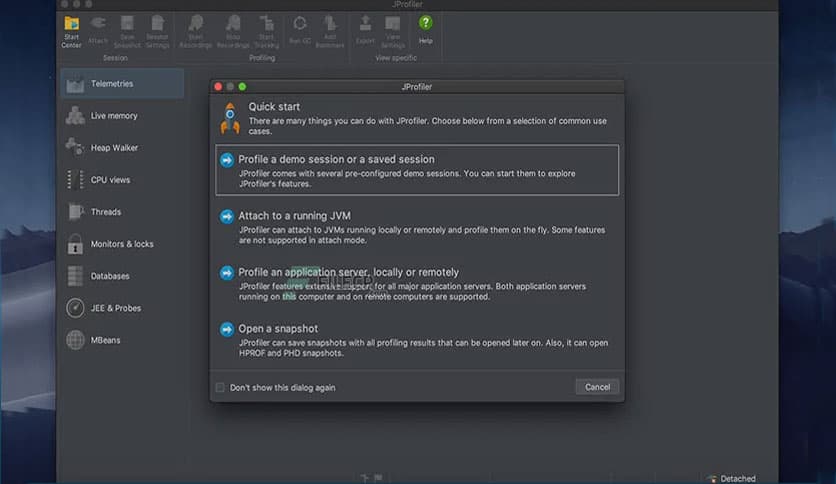Switch to Heap Walker in sidebar
The height and width of the screenshot is (484, 836).
point(122,148)
